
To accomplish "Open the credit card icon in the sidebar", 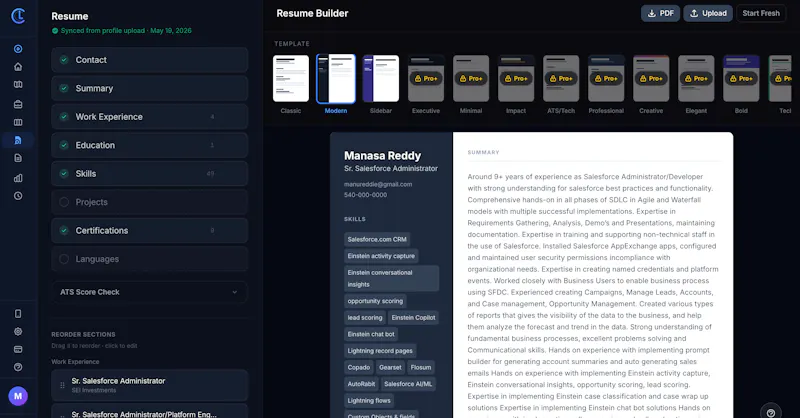I will coord(18,349).
